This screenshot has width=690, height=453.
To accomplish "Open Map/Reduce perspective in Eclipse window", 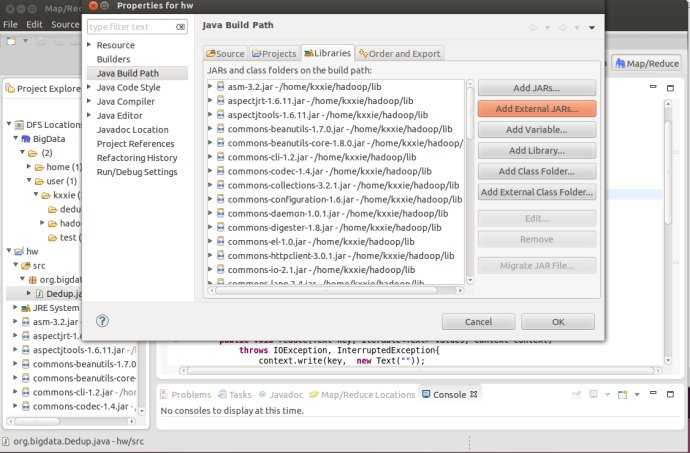I will (x=647, y=64).
